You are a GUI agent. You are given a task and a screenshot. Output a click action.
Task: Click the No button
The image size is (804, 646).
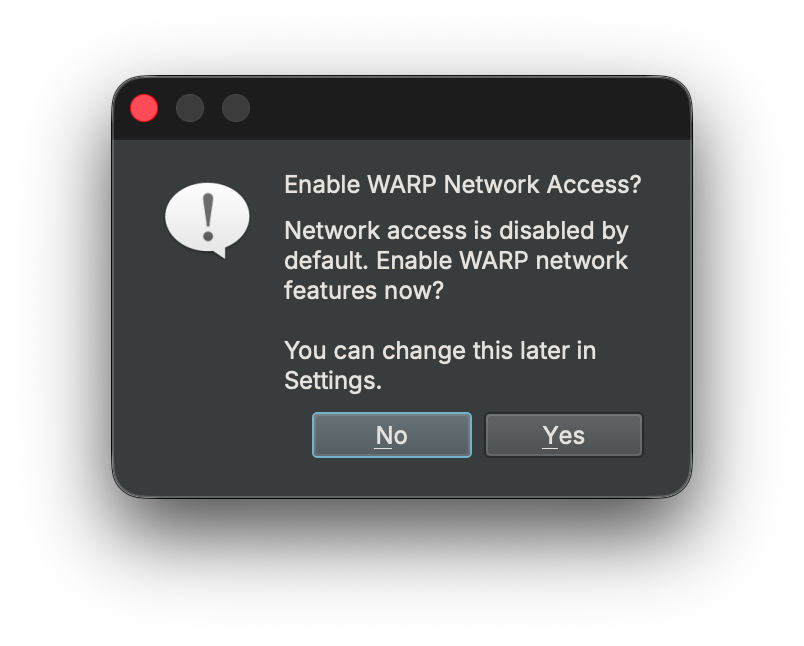pyautogui.click(x=391, y=435)
